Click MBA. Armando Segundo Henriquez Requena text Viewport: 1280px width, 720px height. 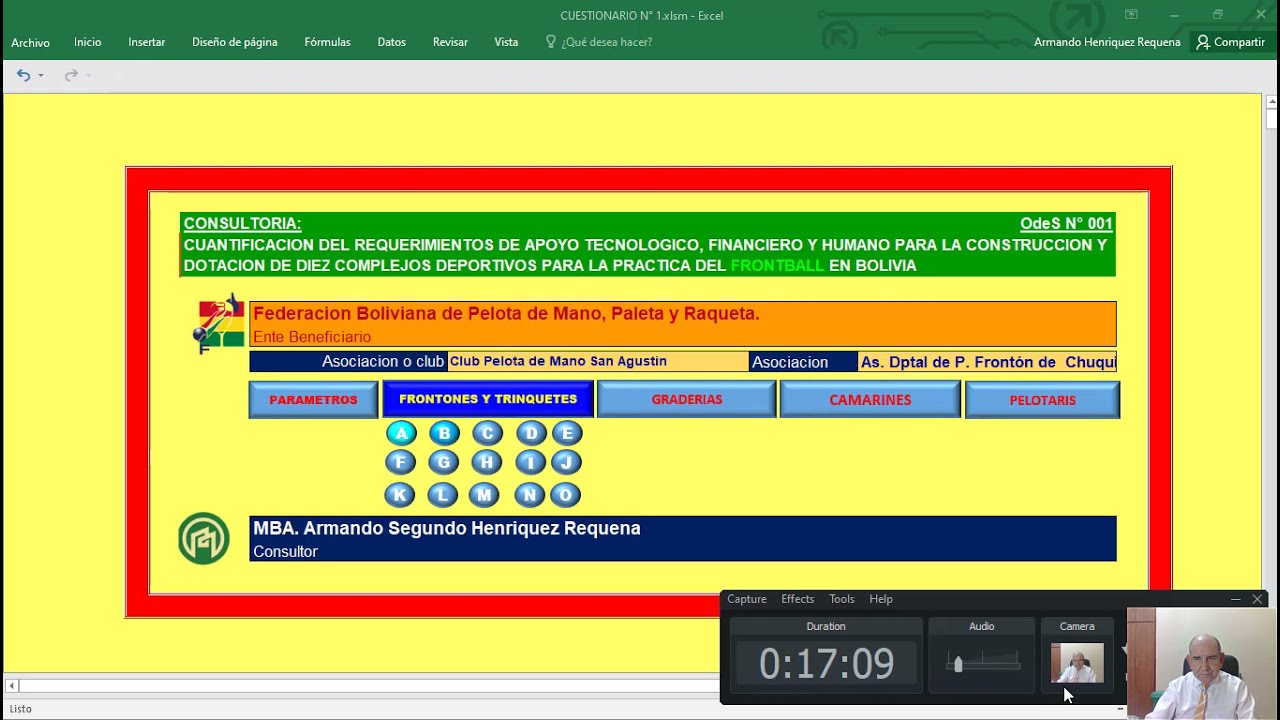(447, 528)
